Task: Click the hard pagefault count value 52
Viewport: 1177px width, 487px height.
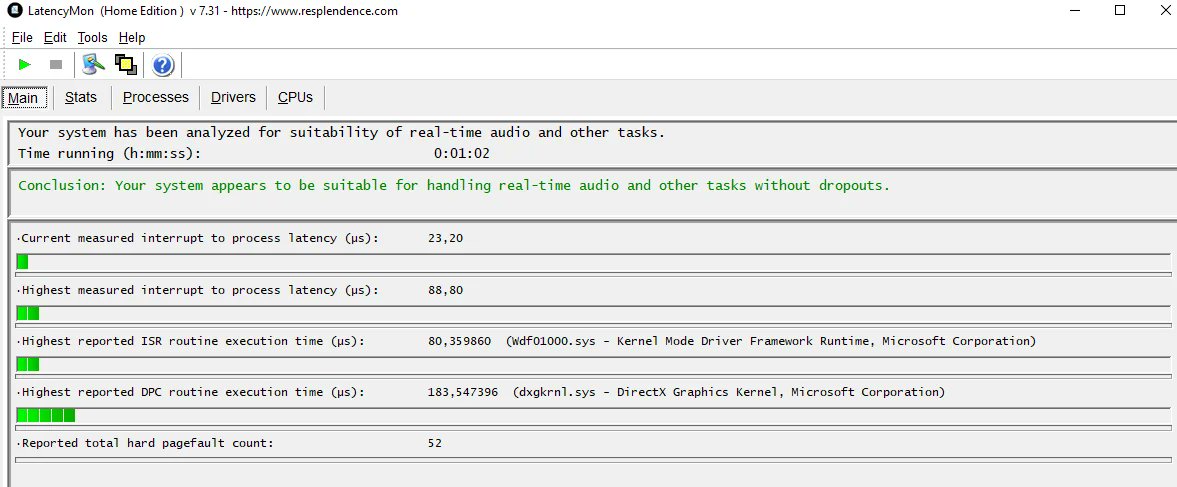Action: coord(435,443)
